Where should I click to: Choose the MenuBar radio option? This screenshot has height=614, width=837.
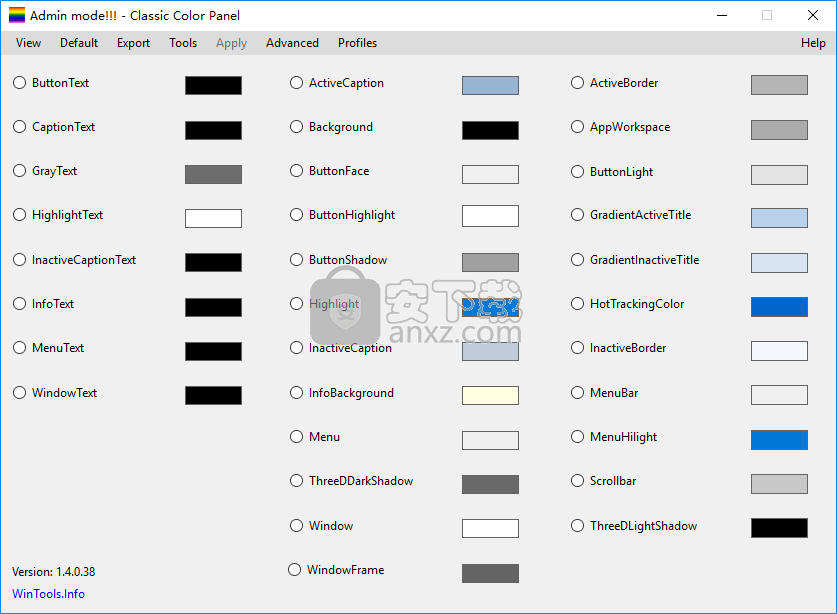pyautogui.click(x=577, y=393)
